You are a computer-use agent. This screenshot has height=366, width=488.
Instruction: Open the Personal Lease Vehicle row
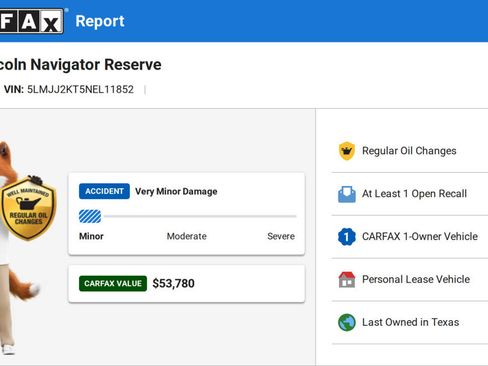coord(410,279)
